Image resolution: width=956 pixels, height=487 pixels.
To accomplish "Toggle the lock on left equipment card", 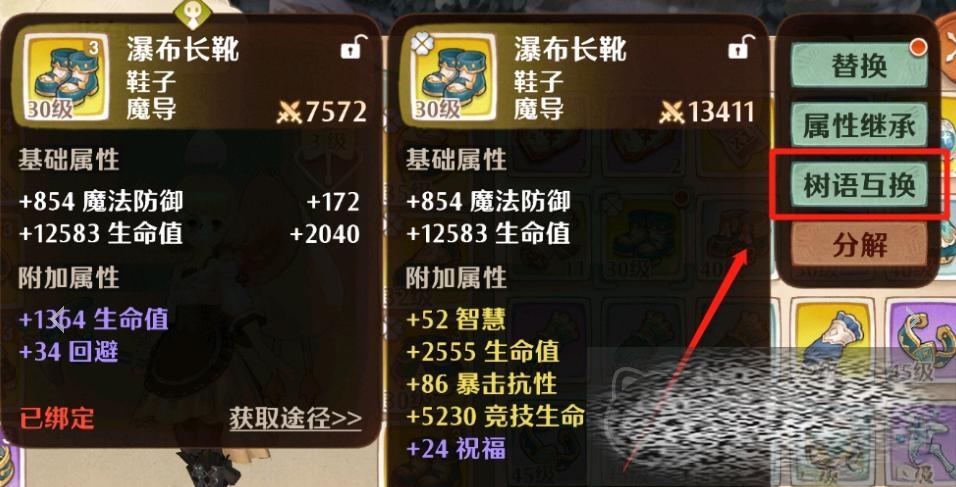I will coord(354,48).
